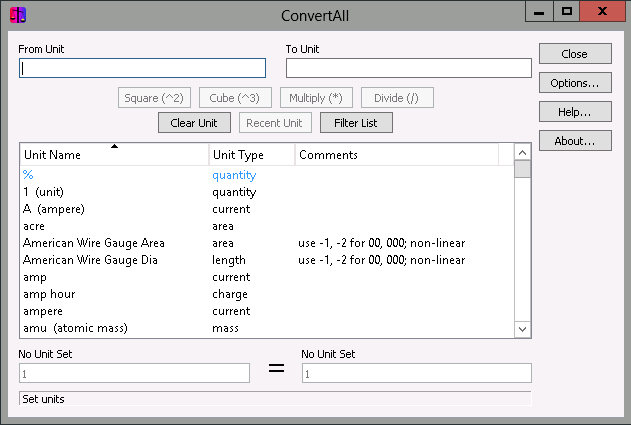The image size is (631, 425).
Task: Sort the list by Unit Type header
Action: click(251, 155)
